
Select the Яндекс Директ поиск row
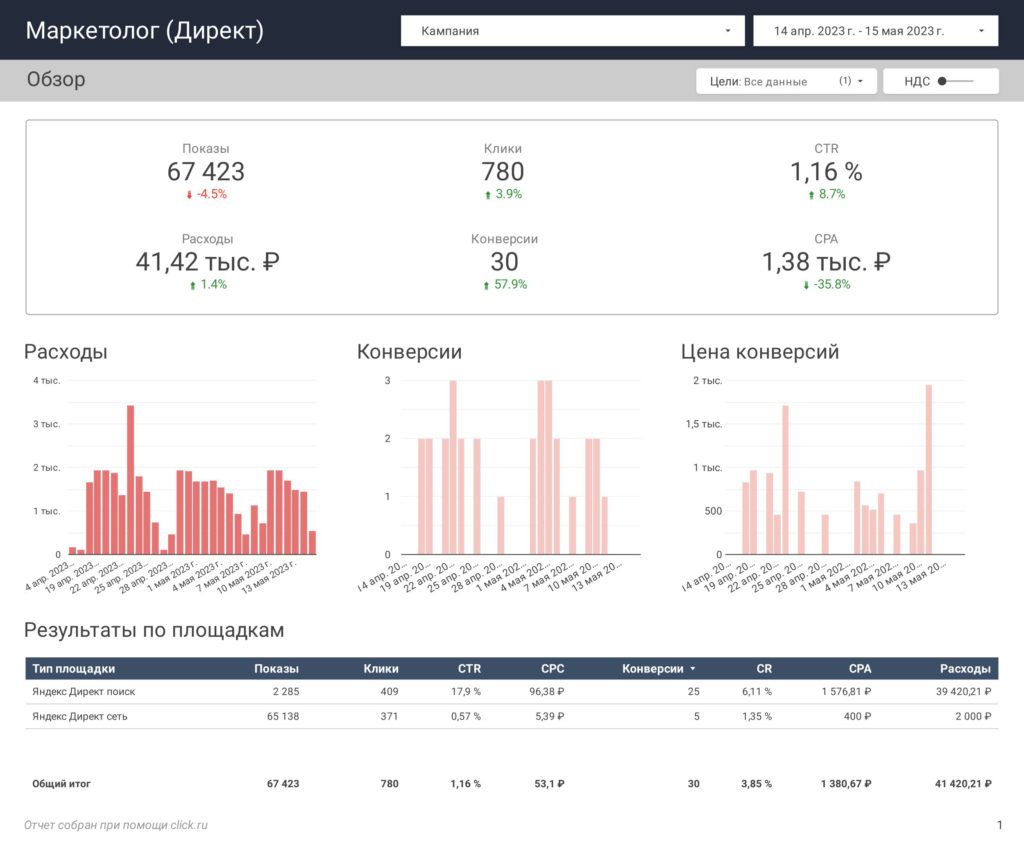(511, 692)
